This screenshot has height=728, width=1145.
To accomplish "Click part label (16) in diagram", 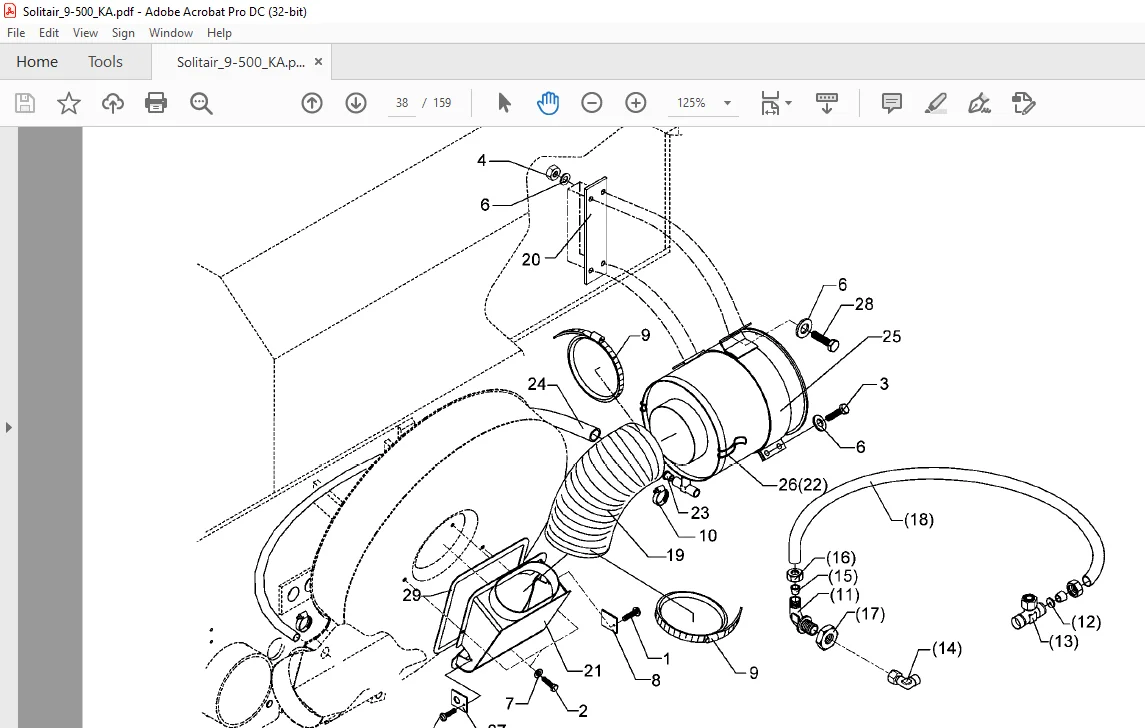I will click(841, 559).
